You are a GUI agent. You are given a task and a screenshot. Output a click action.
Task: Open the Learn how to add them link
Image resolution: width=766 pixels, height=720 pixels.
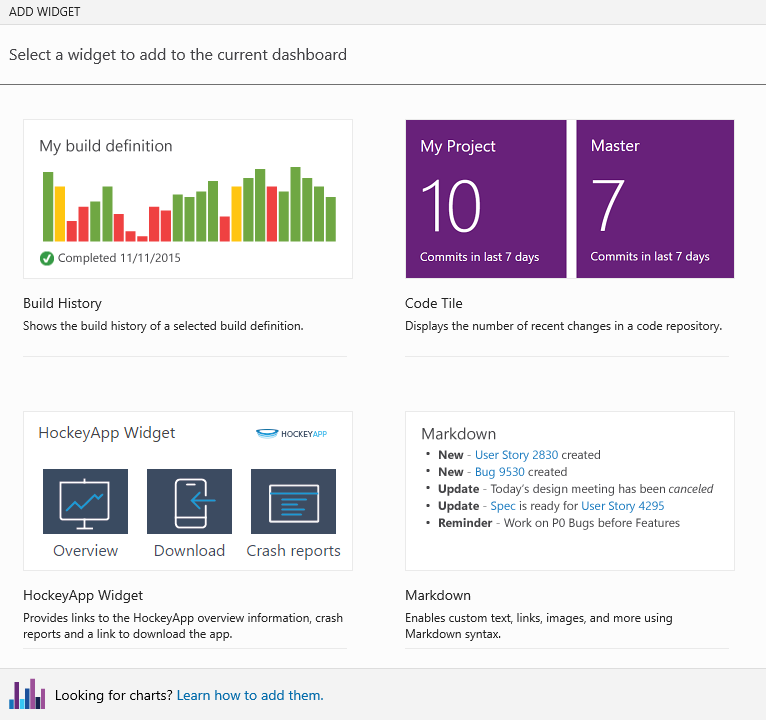[x=250, y=695]
